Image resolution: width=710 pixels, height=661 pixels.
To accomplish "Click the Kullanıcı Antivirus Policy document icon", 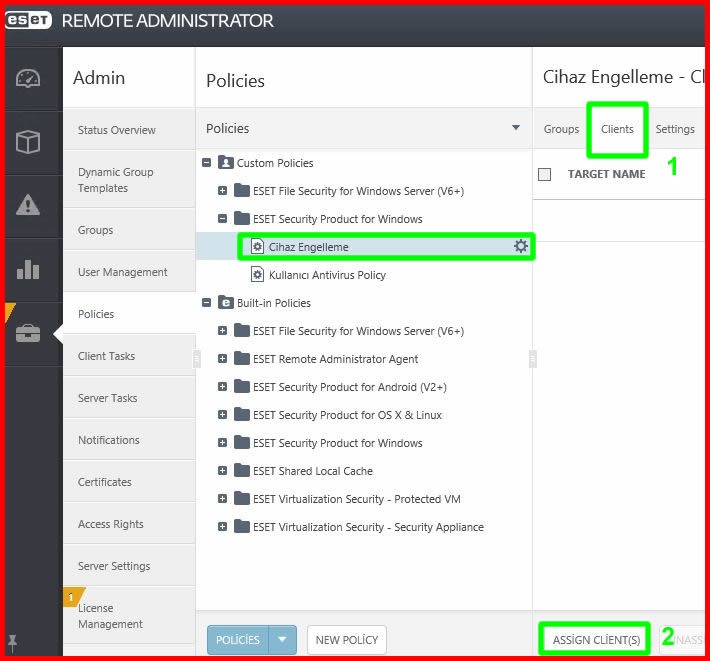I will [257, 275].
